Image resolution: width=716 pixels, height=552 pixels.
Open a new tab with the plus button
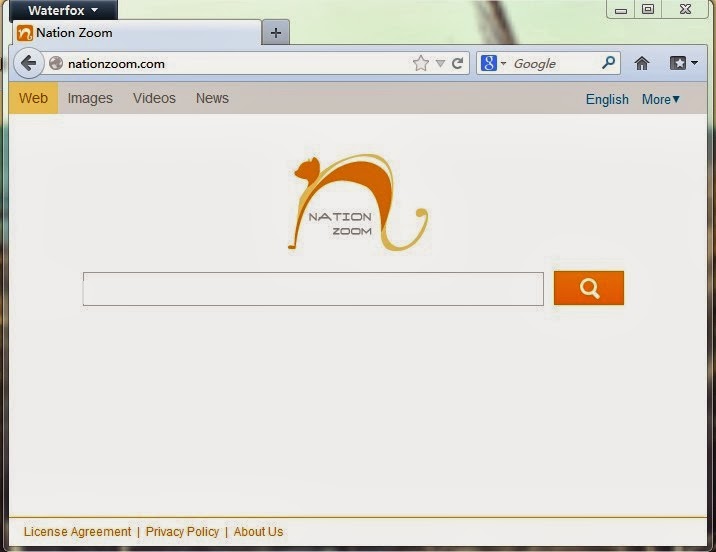pos(275,33)
